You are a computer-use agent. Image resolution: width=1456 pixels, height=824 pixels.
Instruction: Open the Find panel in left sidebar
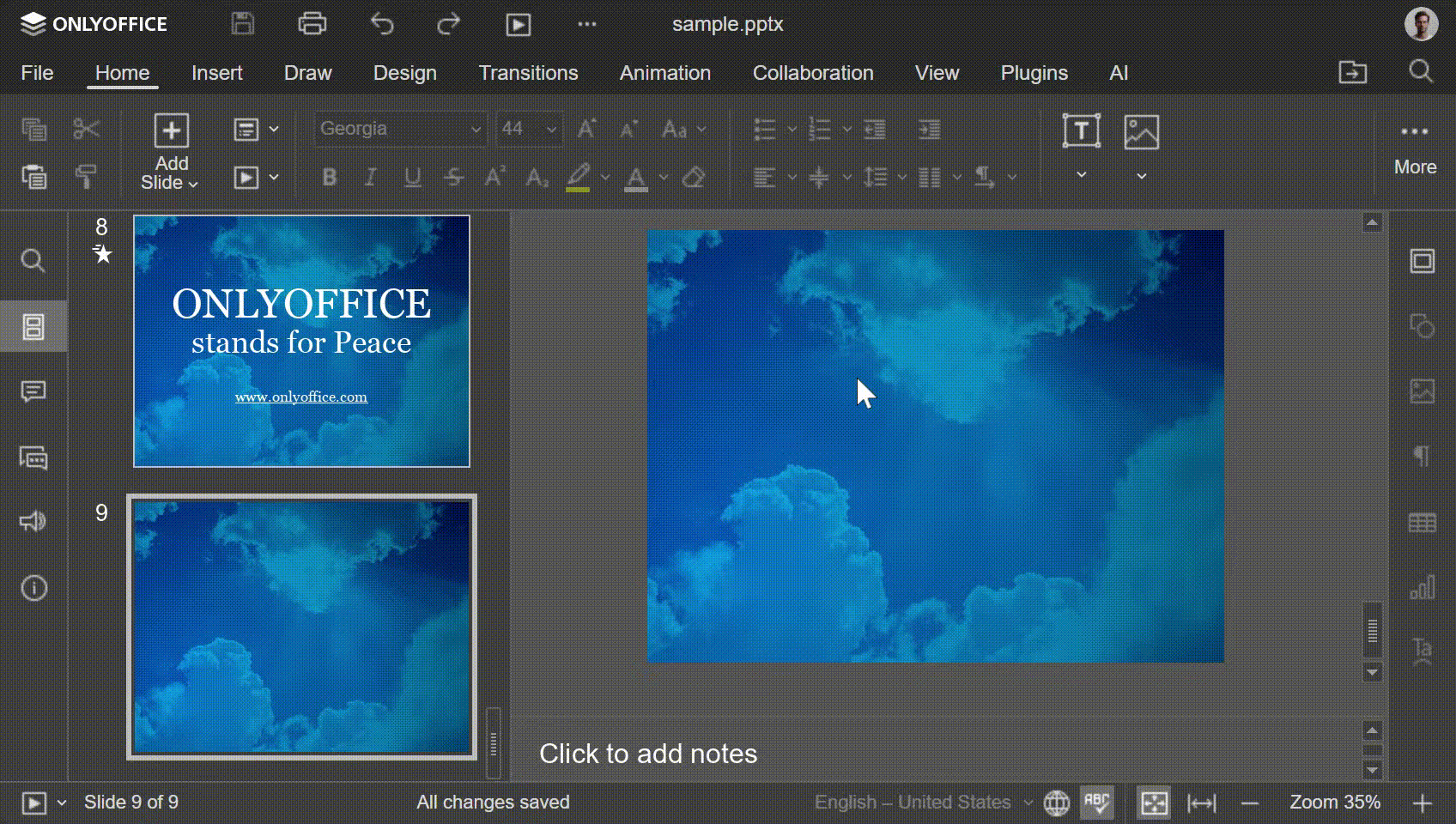(33, 261)
